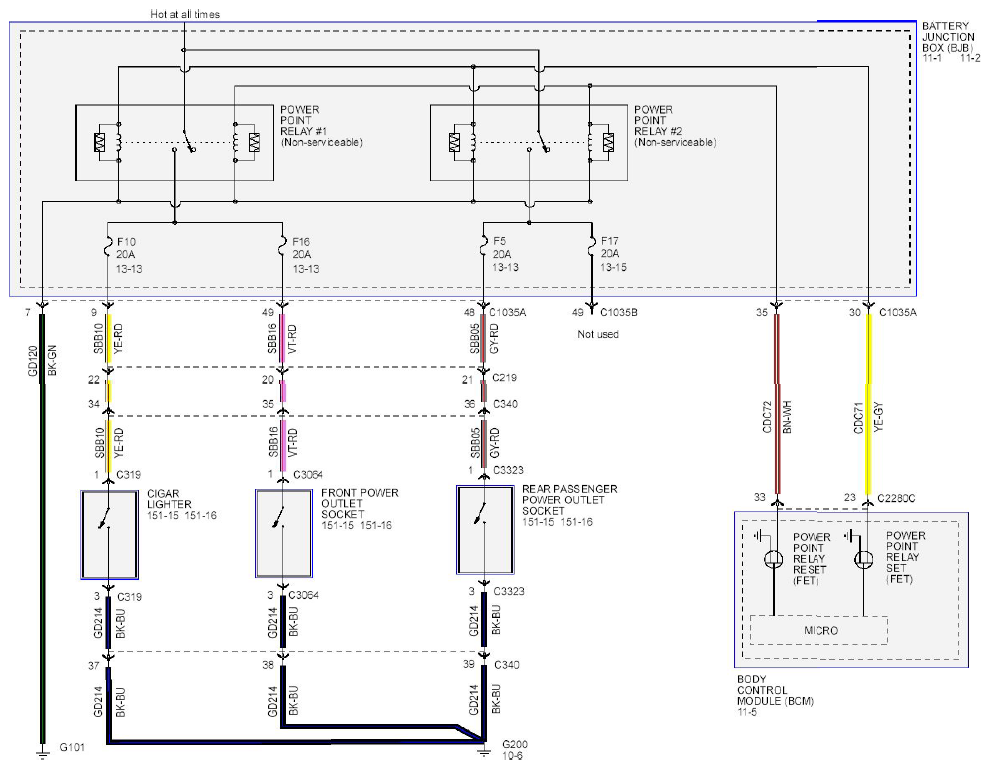This screenshot has height=769, width=990.
Task: Click the G101 ground label
Action: [72, 747]
